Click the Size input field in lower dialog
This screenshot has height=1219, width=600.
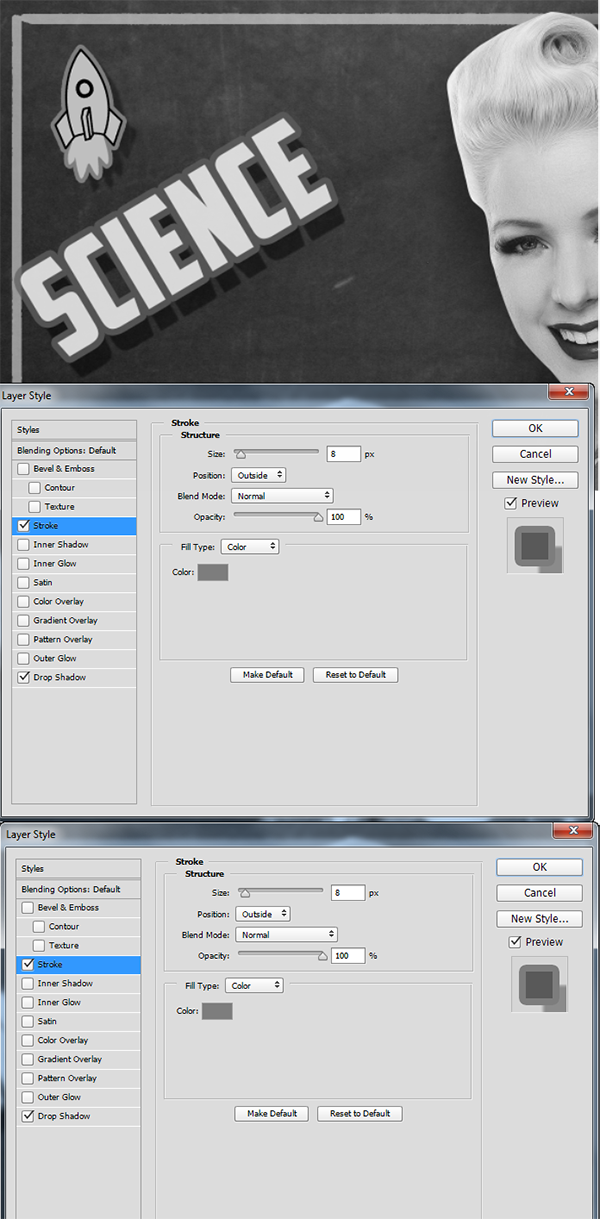347,892
